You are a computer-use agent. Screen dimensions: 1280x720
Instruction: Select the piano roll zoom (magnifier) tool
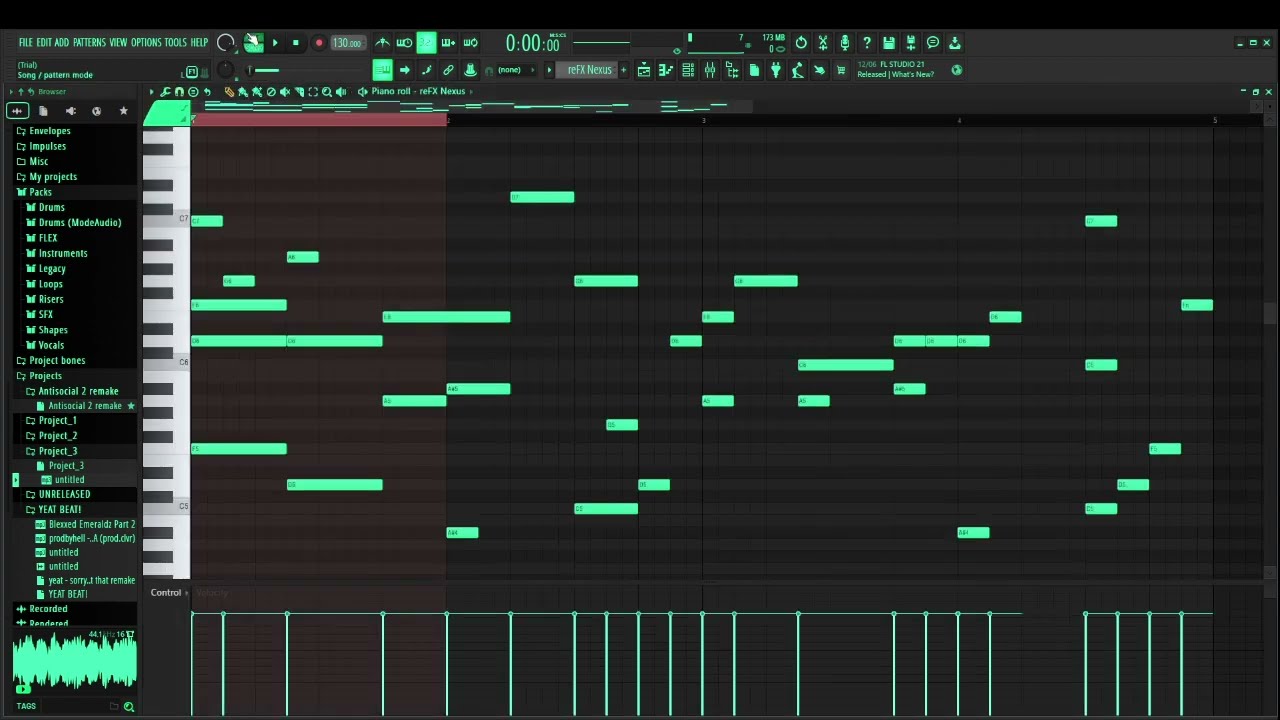(x=327, y=92)
